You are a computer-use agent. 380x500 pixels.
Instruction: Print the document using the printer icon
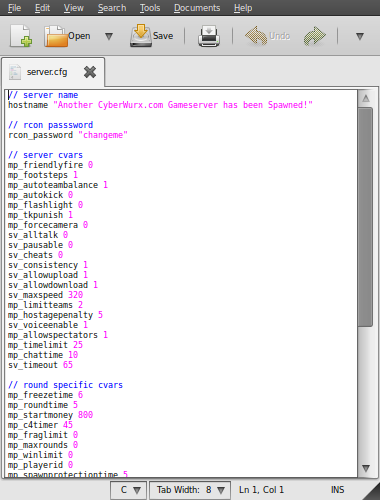click(209, 36)
